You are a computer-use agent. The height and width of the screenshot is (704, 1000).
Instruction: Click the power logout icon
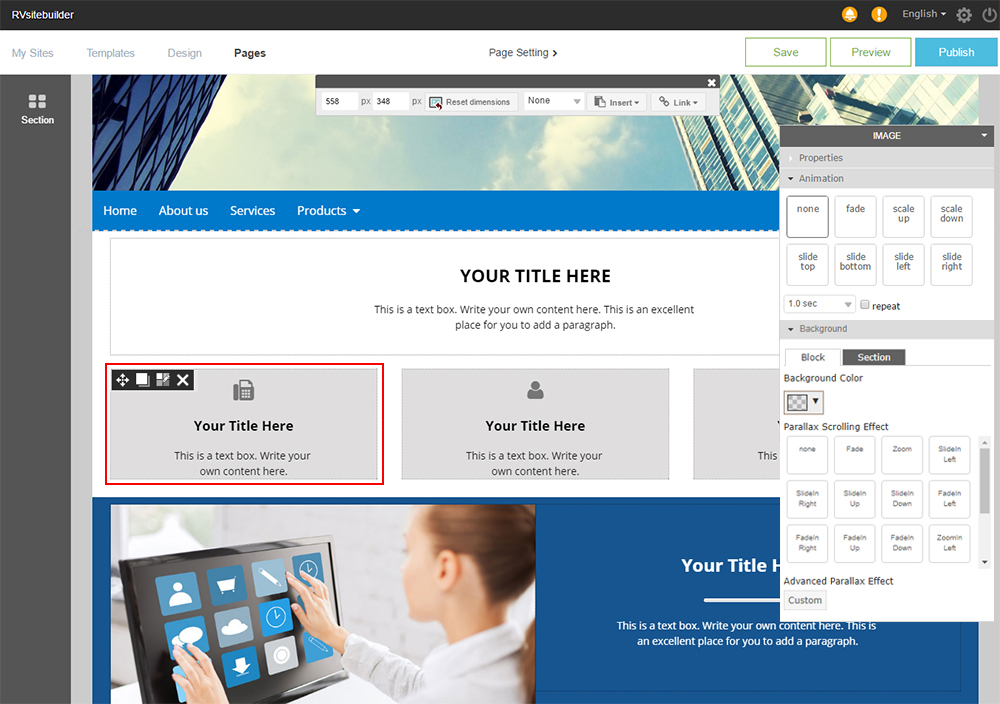[989, 15]
